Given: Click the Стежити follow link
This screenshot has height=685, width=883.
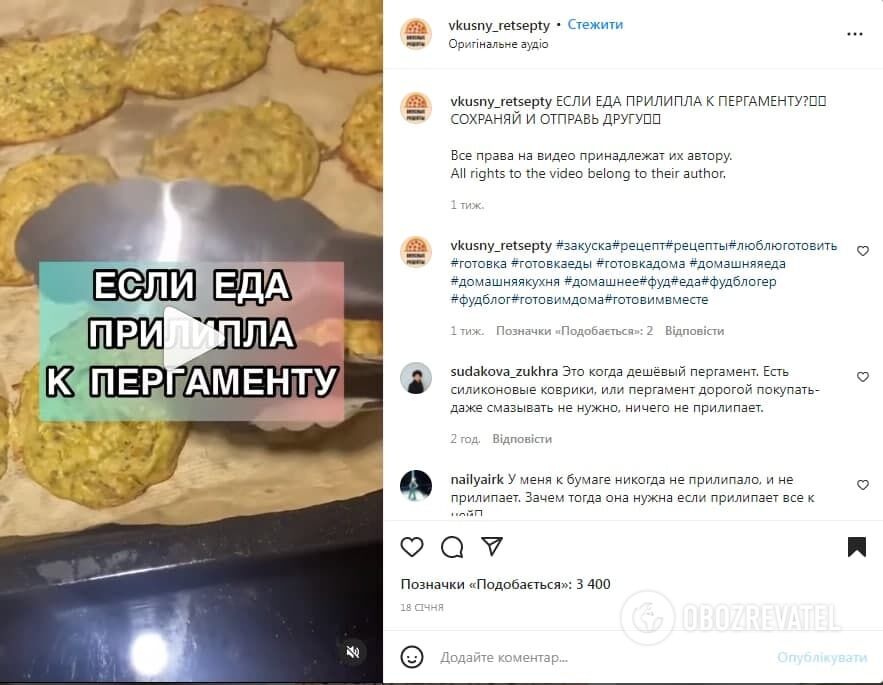Looking at the screenshot, I should click(x=595, y=25).
